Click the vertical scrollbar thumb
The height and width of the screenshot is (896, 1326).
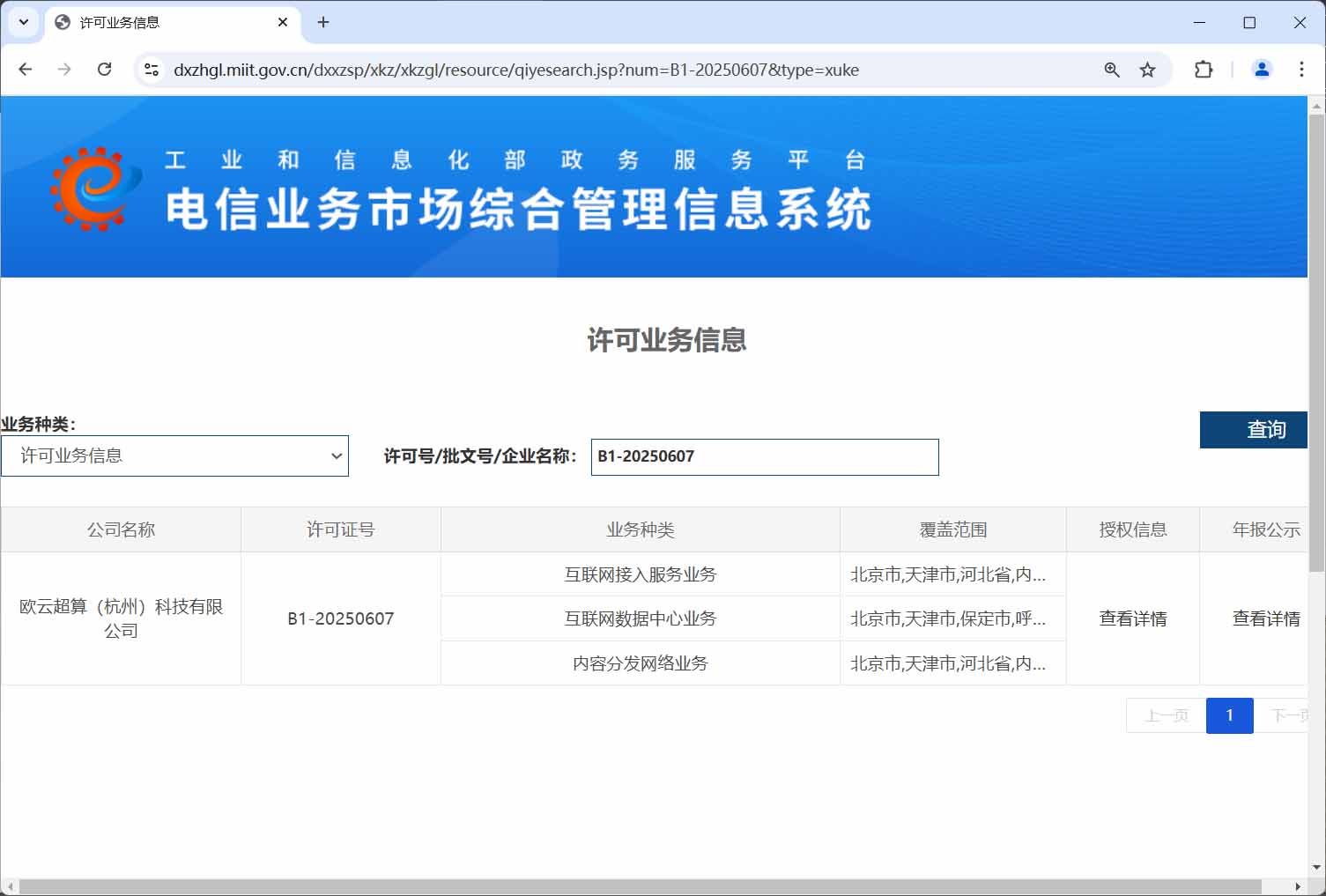click(1317, 343)
